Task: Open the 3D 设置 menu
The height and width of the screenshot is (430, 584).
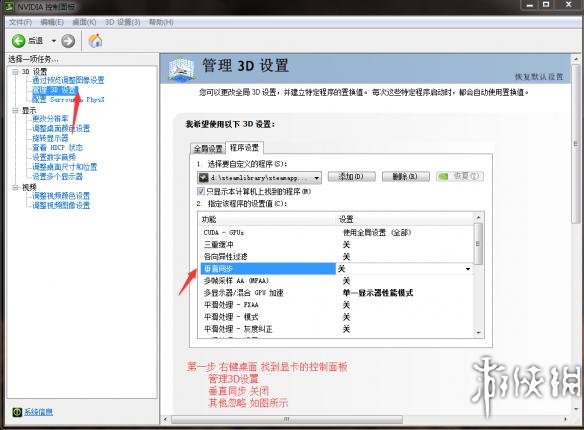Action: 122,22
